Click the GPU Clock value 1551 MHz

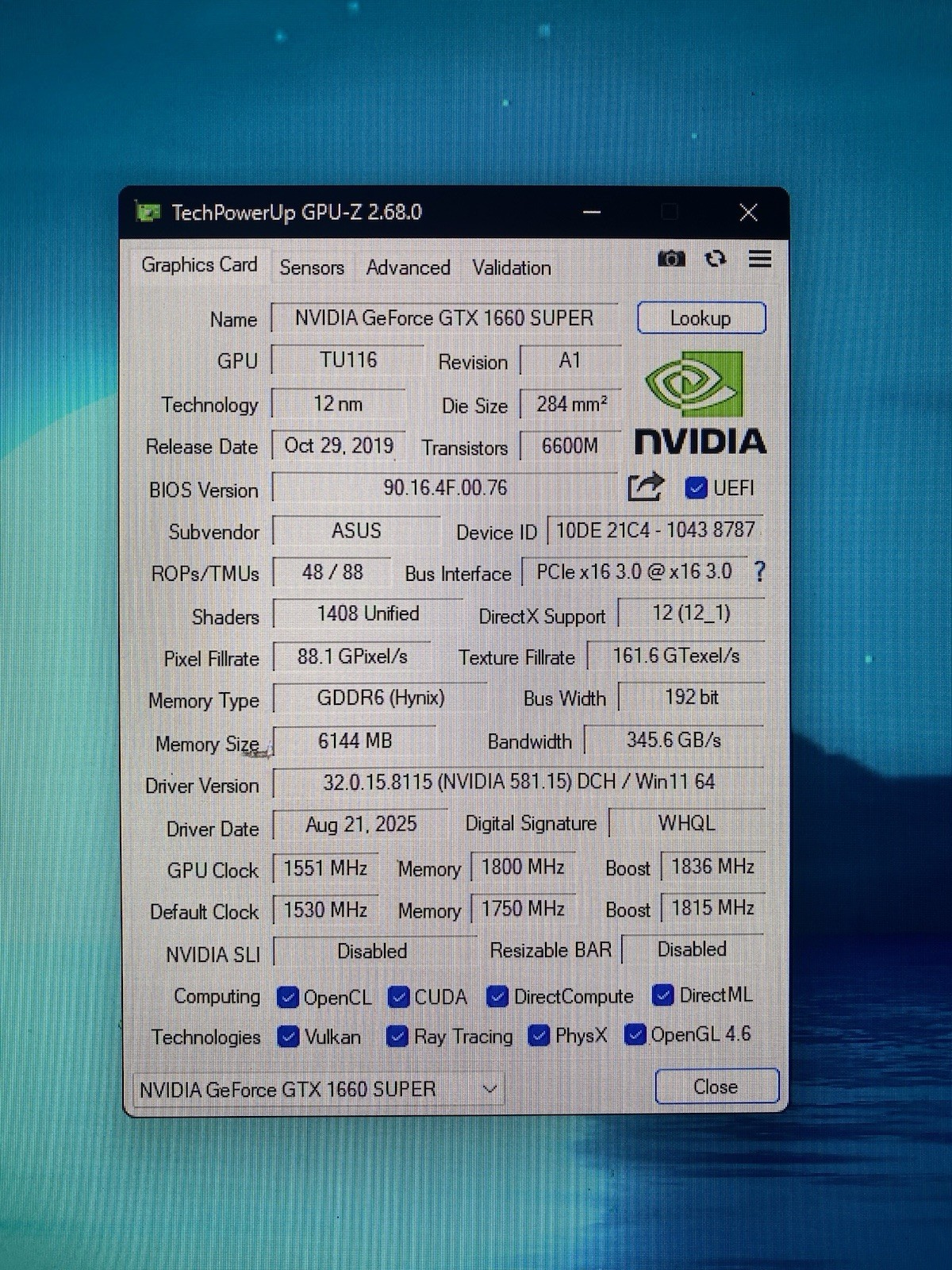(325, 868)
